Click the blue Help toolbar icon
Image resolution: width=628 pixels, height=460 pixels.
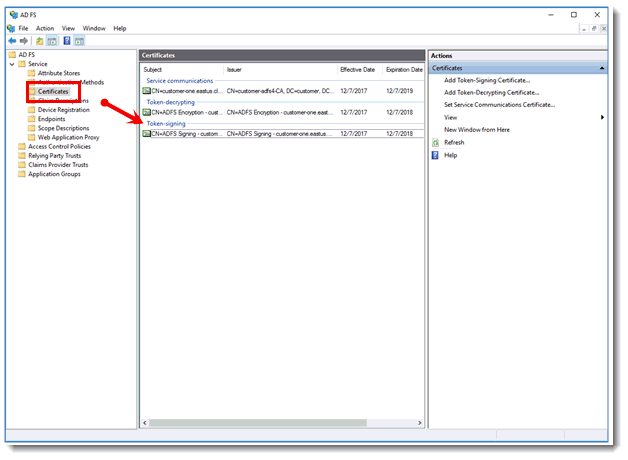point(66,41)
